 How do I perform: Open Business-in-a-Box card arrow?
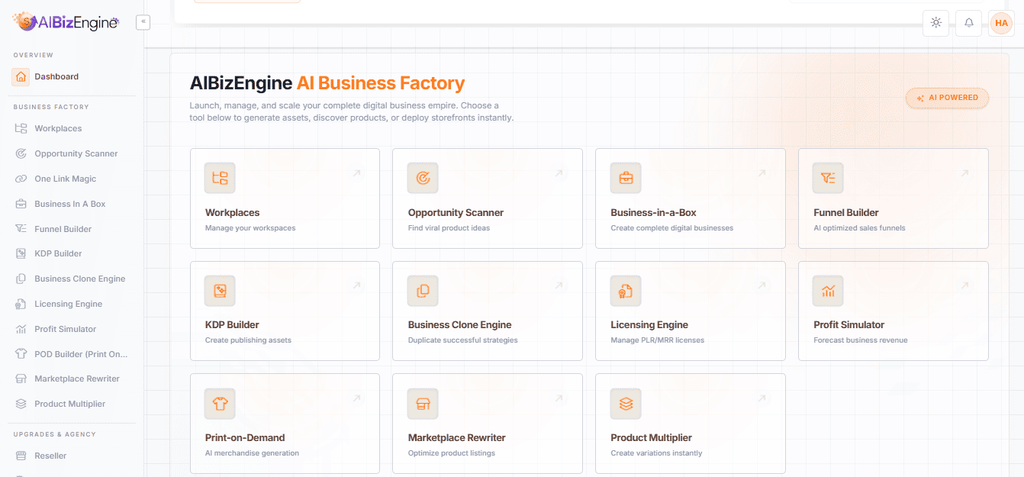click(761, 173)
